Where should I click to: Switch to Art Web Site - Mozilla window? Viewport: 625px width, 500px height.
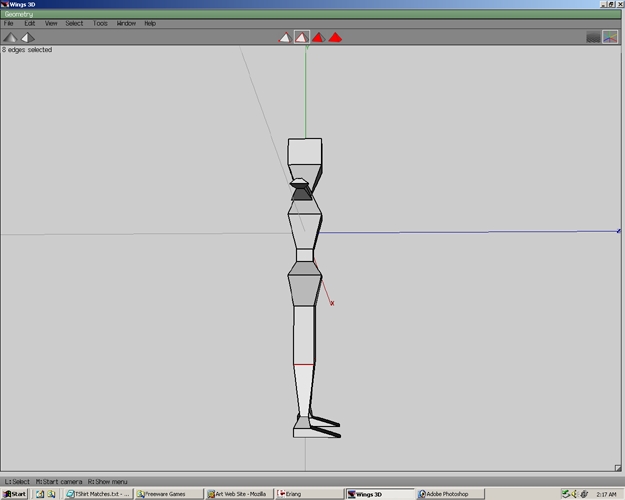tap(239, 494)
